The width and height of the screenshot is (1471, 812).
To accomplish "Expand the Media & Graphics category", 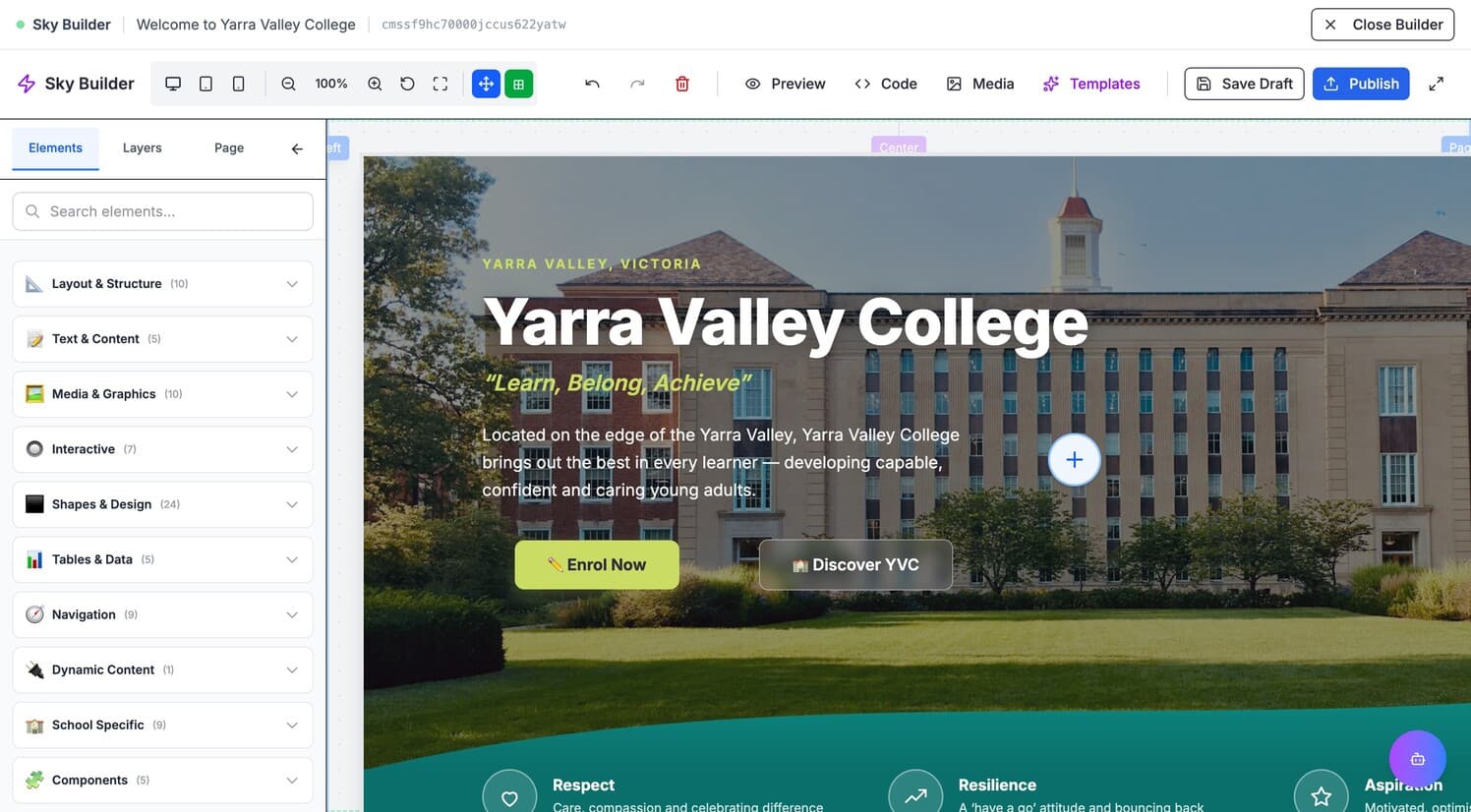I will 163,394.
